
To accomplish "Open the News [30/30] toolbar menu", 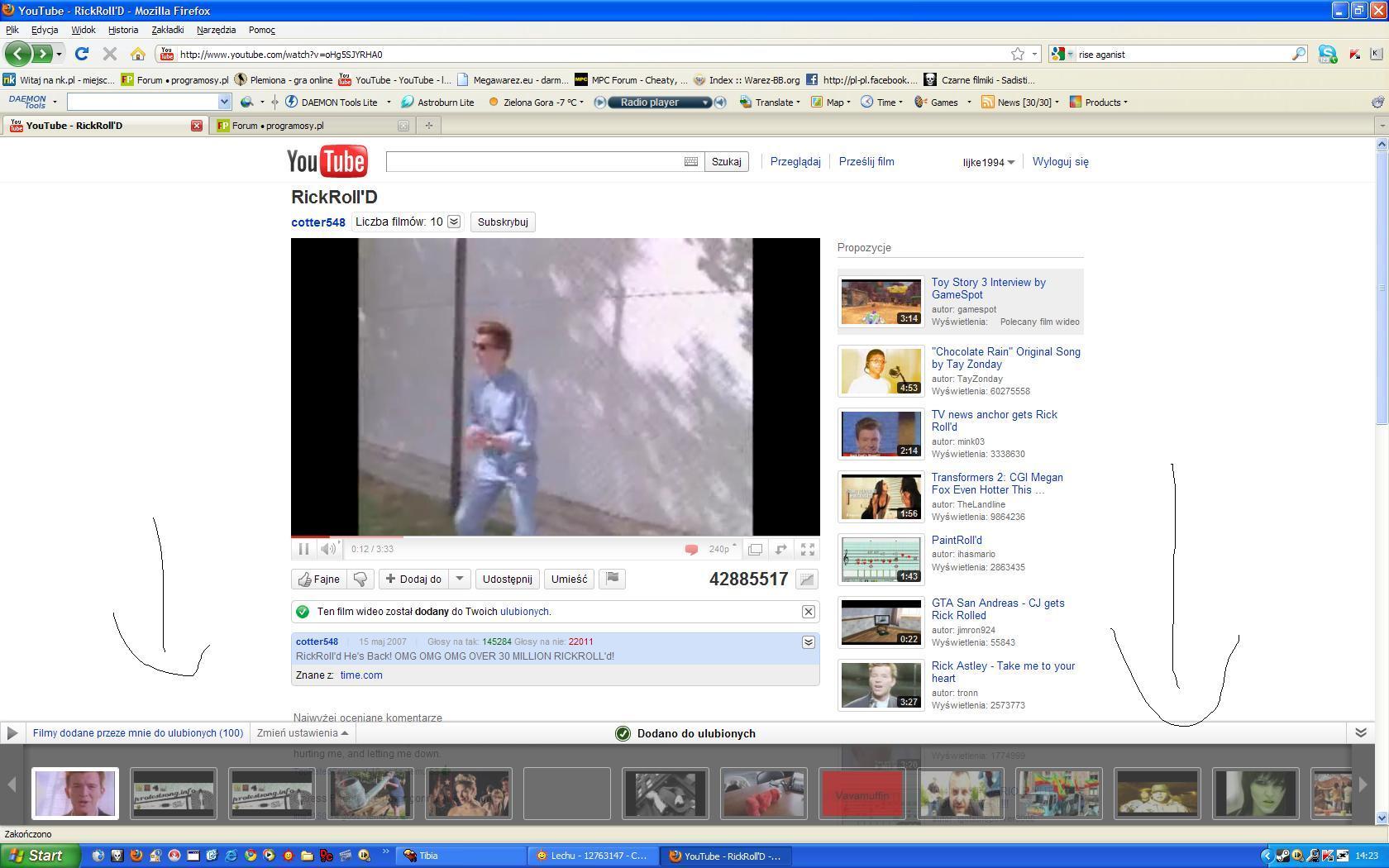I will [x=1020, y=103].
